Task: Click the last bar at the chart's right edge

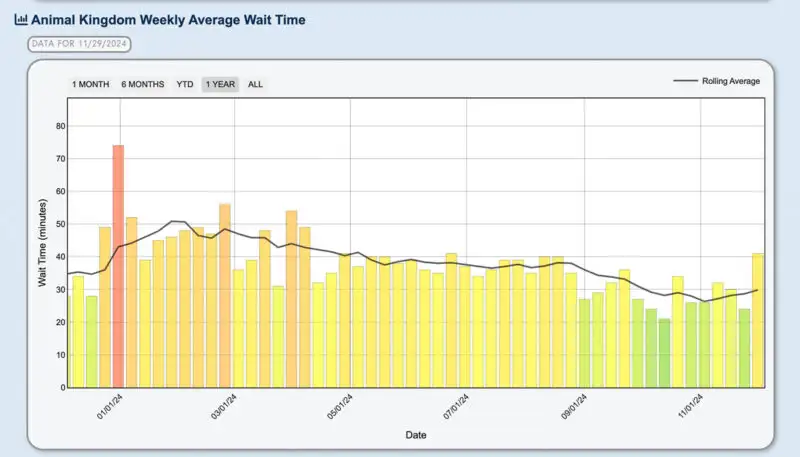Action: coord(758,320)
